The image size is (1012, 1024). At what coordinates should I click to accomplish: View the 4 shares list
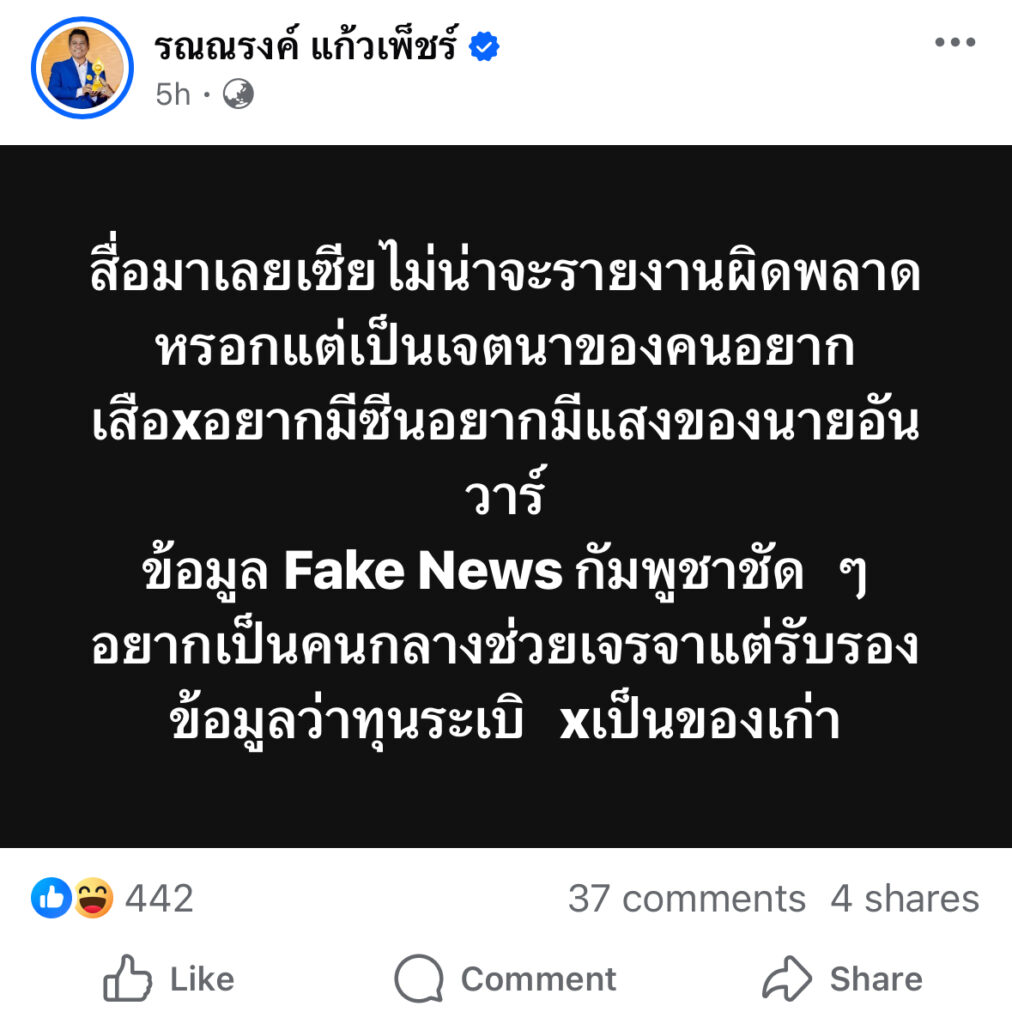904,898
